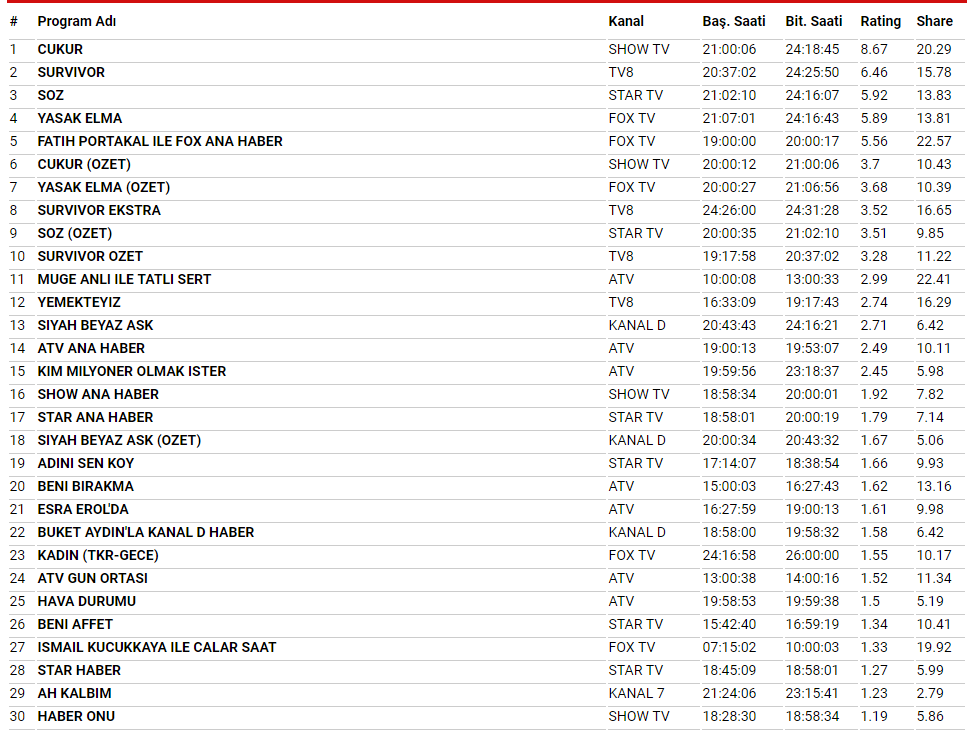
Task: Click the 'Rating' column header
Action: tap(881, 22)
